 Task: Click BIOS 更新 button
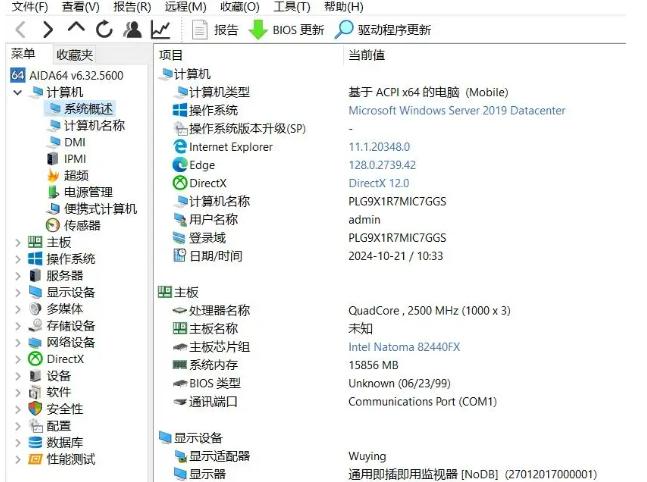point(287,30)
